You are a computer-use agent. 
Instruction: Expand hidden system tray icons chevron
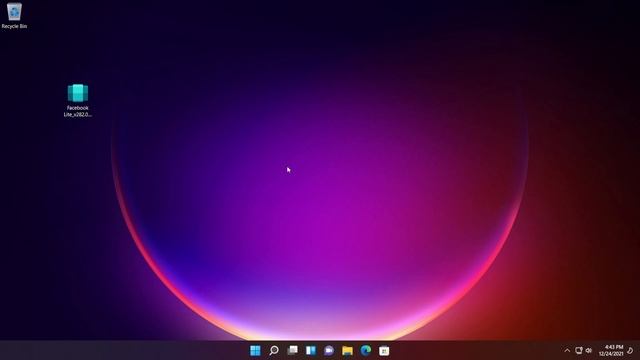tap(567, 351)
